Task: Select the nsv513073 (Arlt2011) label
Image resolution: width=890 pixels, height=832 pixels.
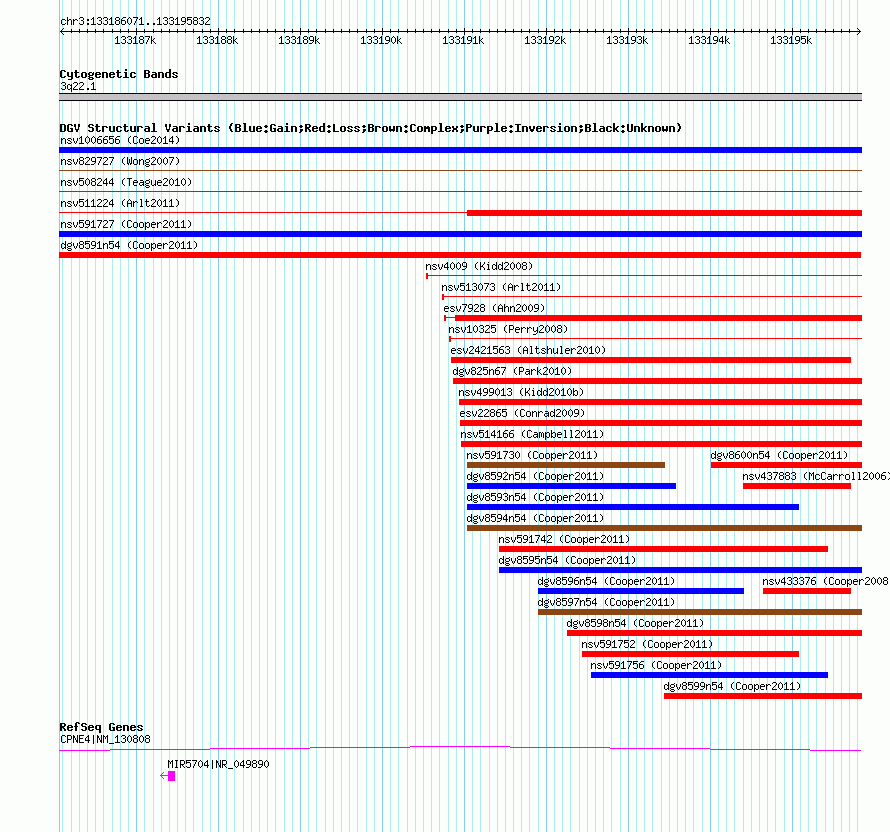Action: click(501, 287)
